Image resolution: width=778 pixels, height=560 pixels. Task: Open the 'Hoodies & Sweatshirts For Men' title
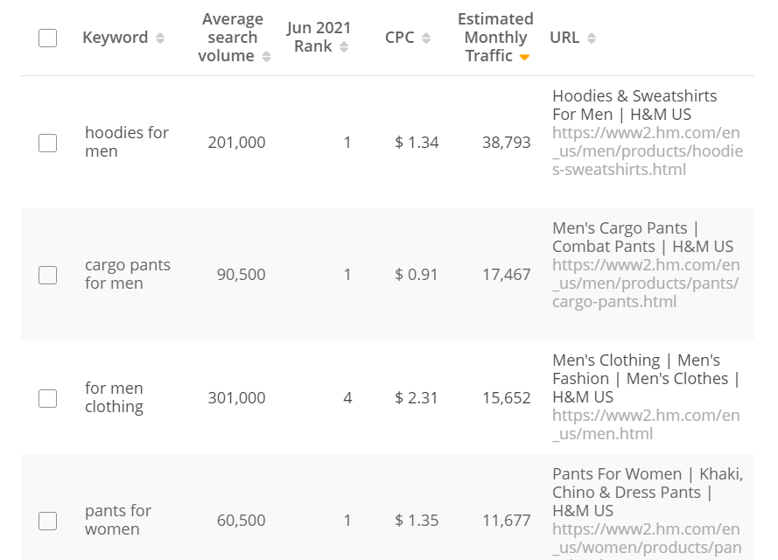[x=635, y=105]
